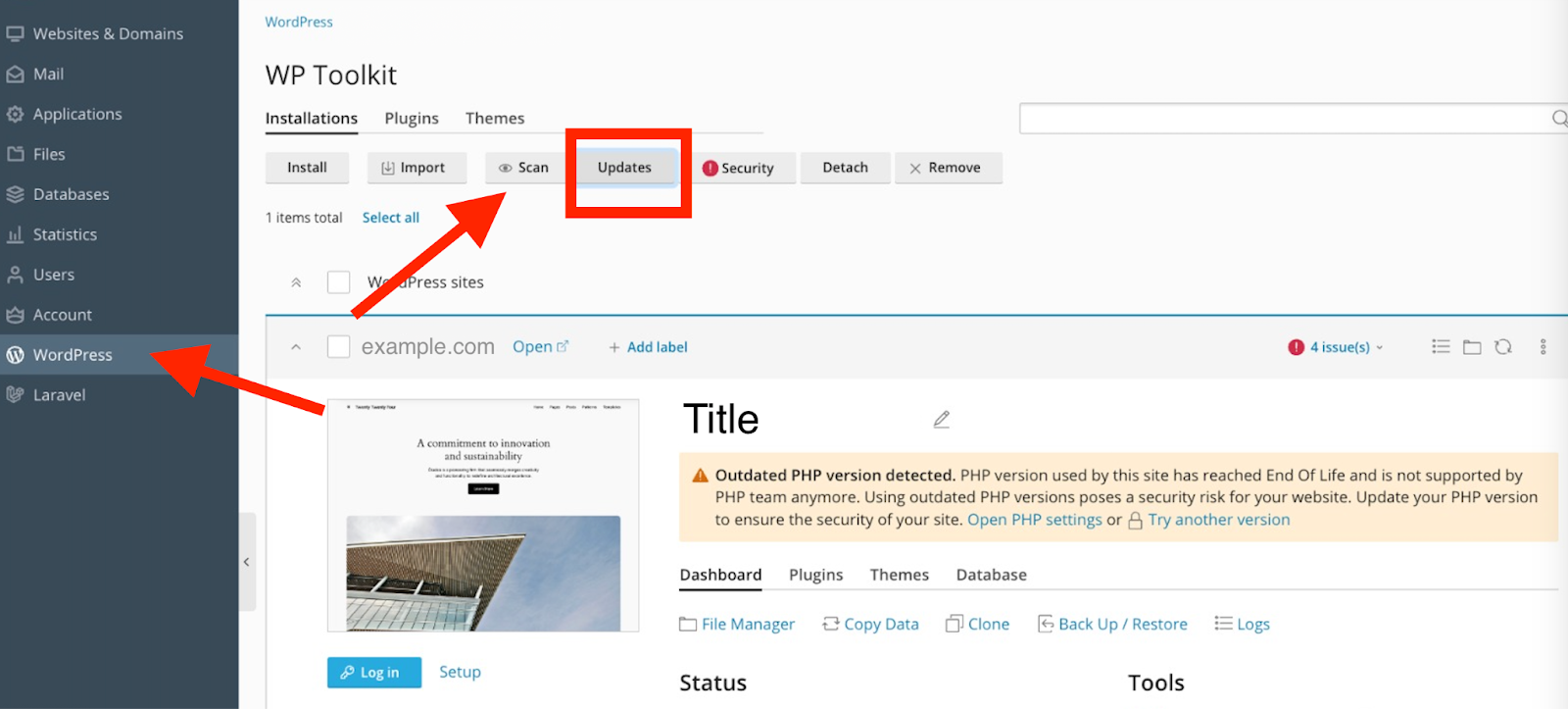The height and width of the screenshot is (709, 1568).
Task: Open the site Plugins tab
Action: (x=816, y=576)
